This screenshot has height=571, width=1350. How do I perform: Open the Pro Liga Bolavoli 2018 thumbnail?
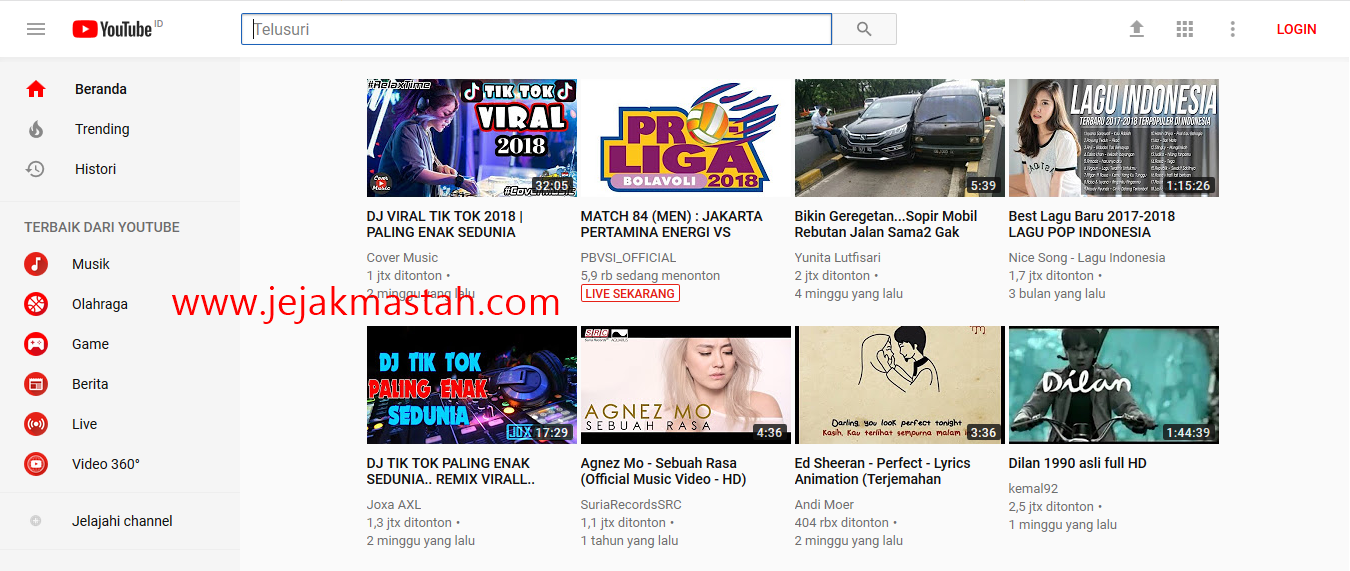point(686,138)
